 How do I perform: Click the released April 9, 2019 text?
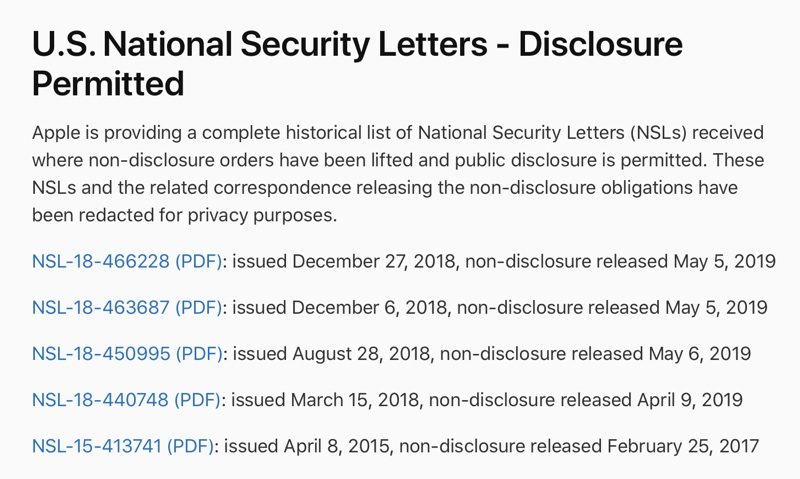coord(652,399)
